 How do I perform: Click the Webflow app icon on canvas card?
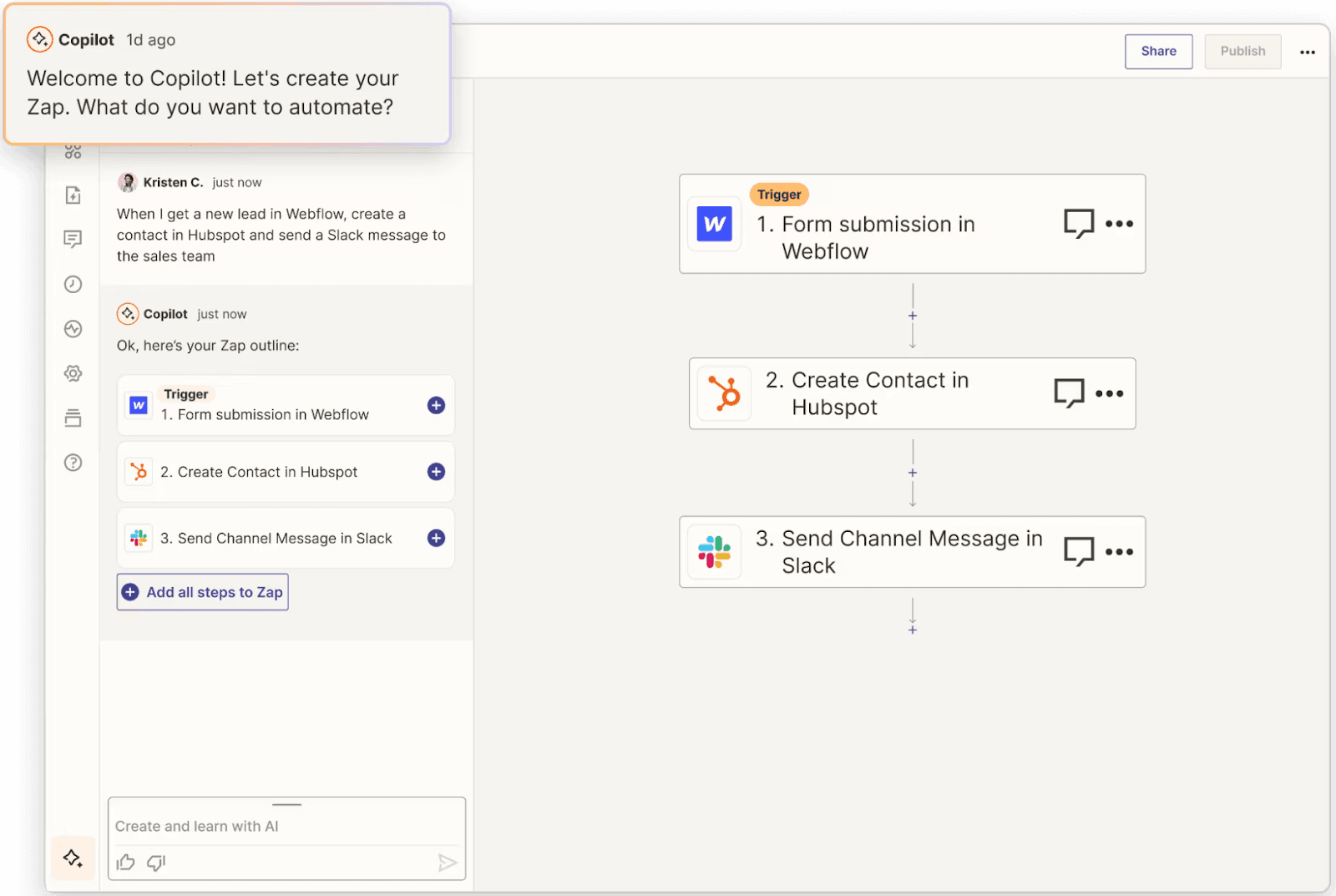pos(715,224)
